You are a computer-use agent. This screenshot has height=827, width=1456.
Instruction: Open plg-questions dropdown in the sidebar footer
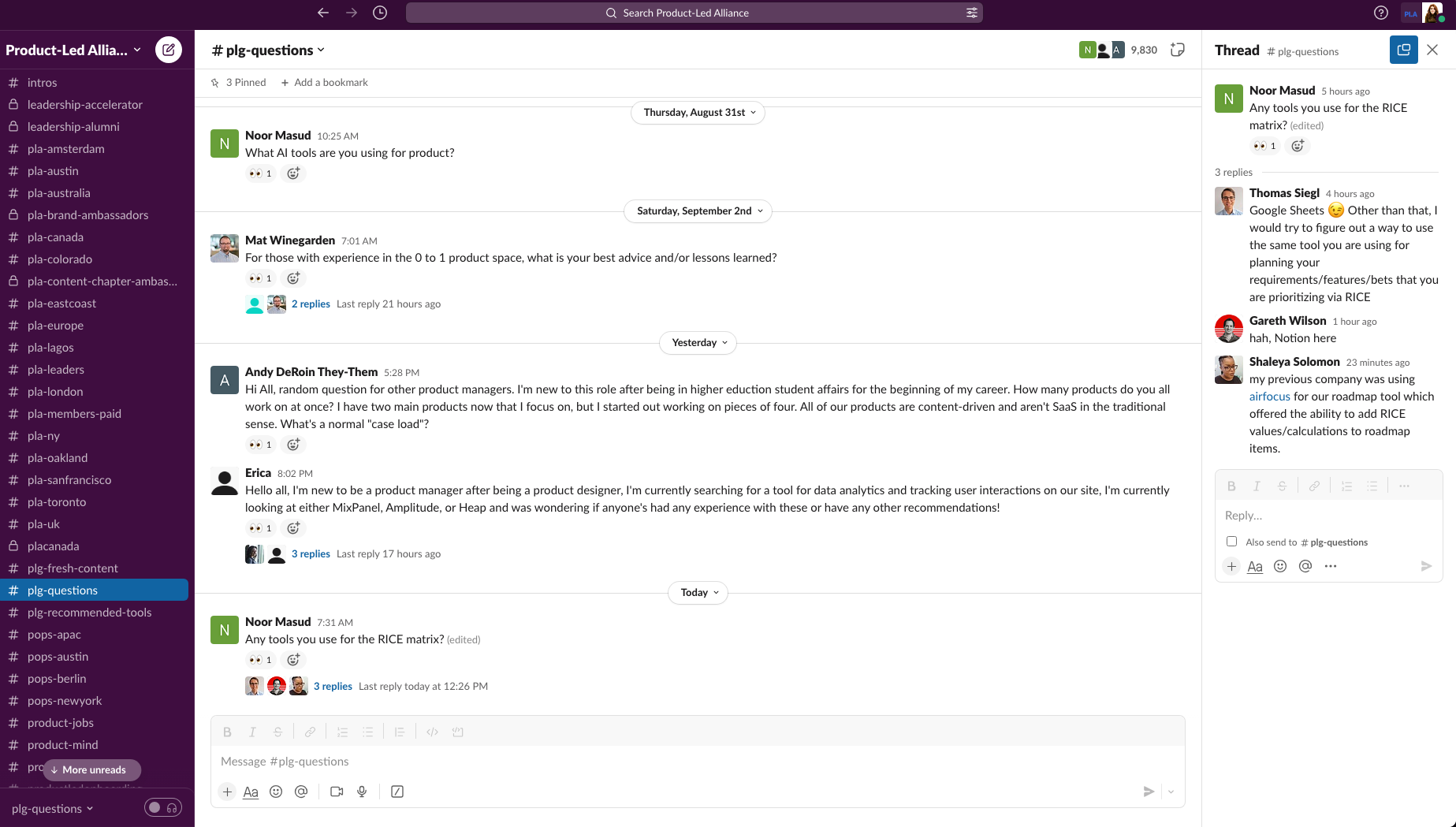click(52, 808)
